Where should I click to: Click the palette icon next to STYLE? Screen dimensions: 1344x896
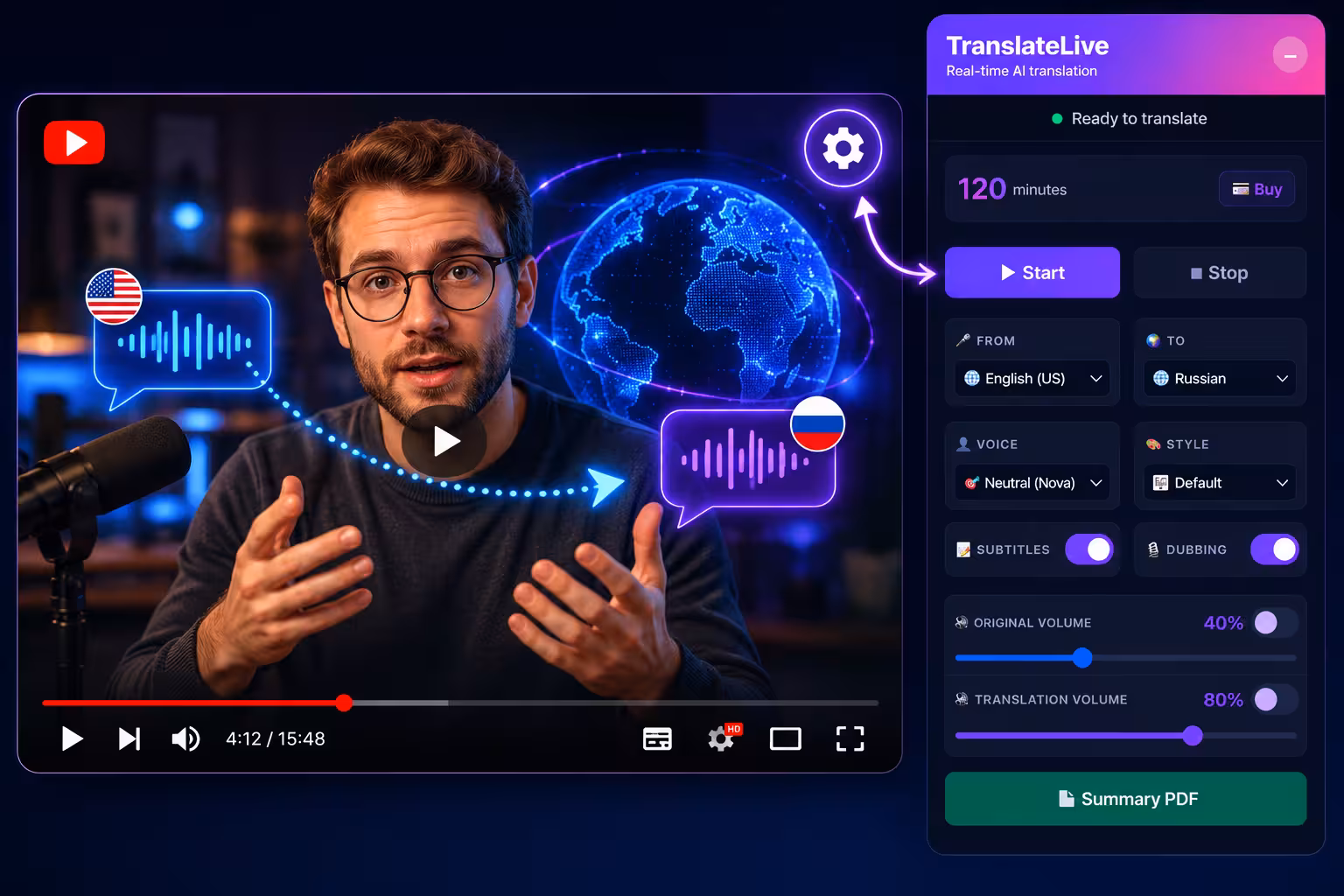coord(1153,444)
